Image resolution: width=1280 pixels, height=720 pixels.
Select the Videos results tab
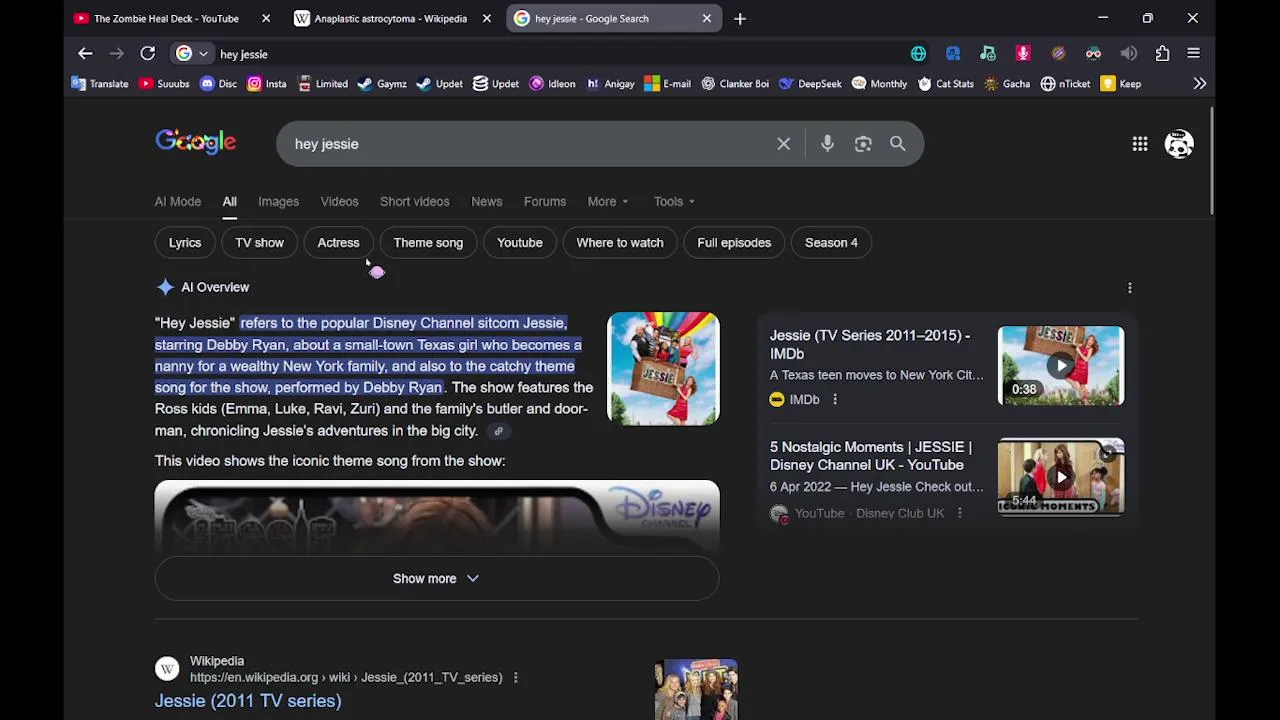click(x=339, y=201)
